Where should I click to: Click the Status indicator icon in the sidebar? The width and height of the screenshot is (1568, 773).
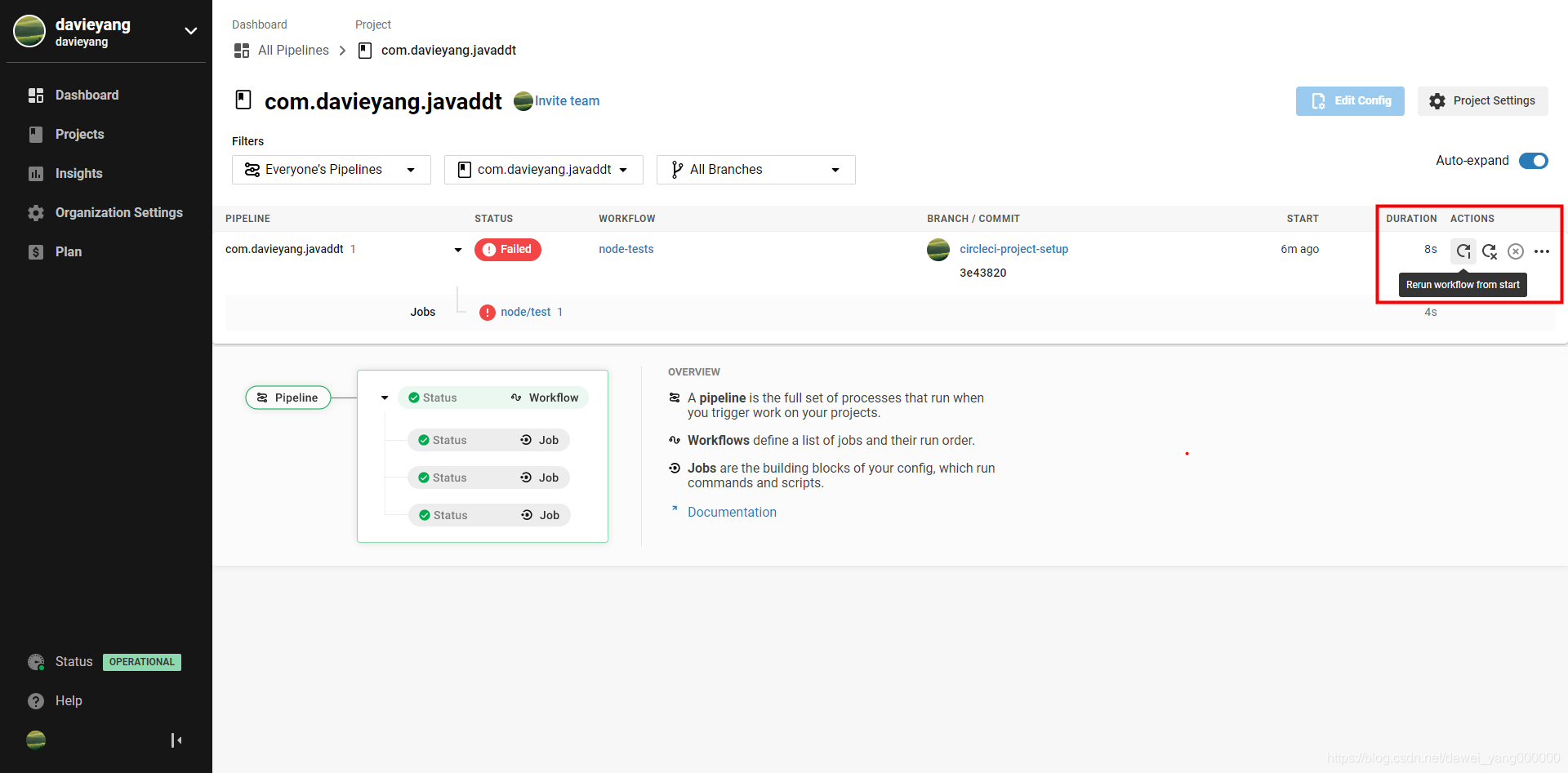(x=36, y=662)
